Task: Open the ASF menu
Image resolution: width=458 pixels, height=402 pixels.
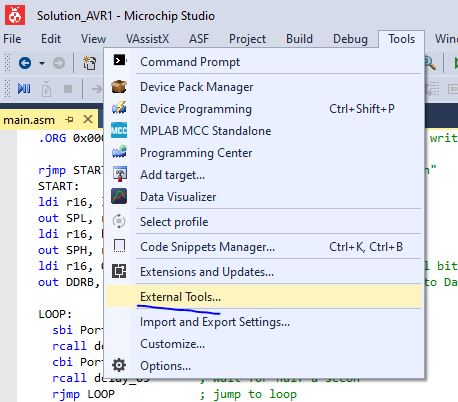Action: click(199, 39)
